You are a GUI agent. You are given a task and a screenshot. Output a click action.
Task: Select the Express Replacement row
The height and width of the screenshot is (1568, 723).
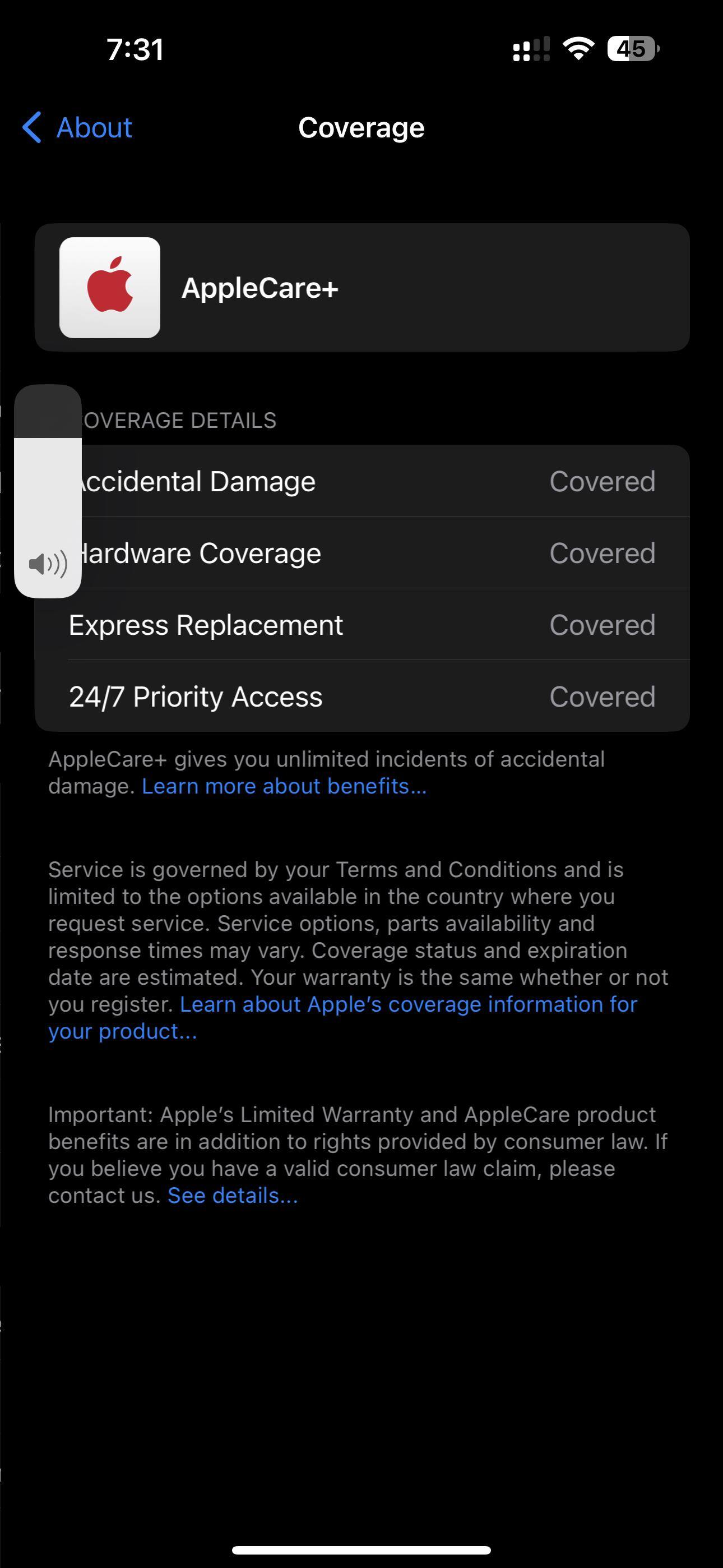tap(361, 625)
